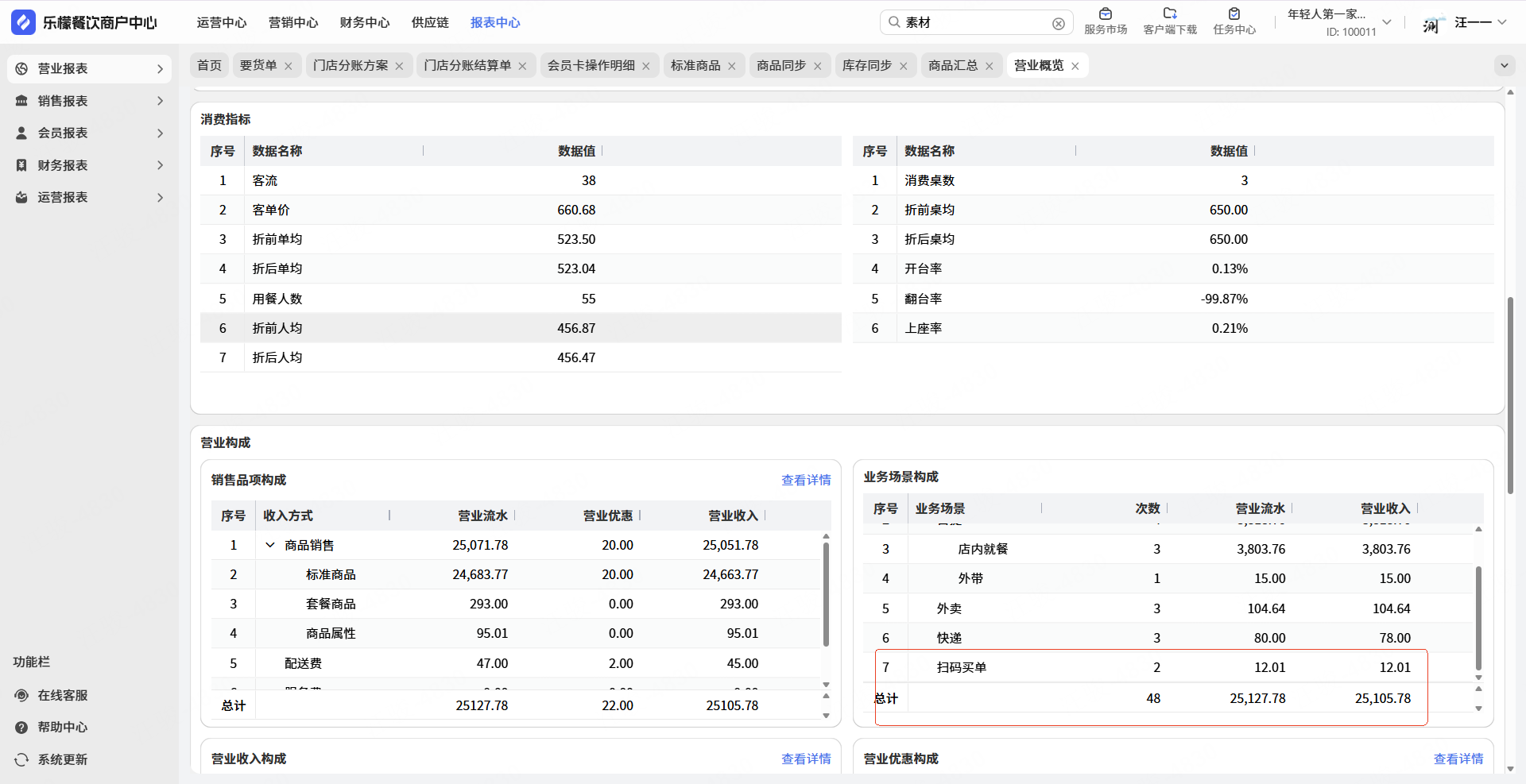The image size is (1526, 784).
Task: Click the 帮助中心 link
Action: tap(63, 728)
